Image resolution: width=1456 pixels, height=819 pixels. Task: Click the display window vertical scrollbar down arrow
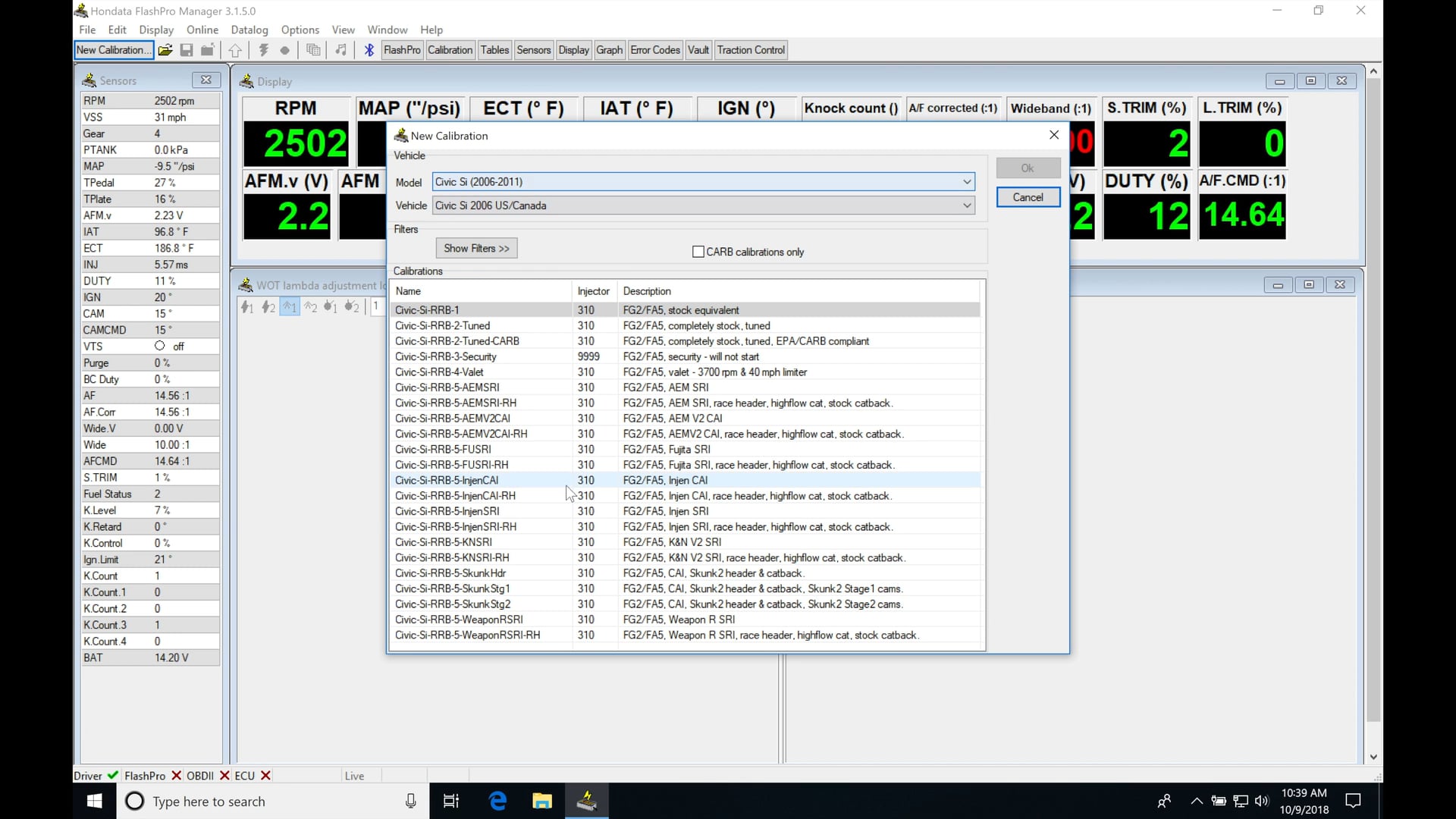point(1373,756)
